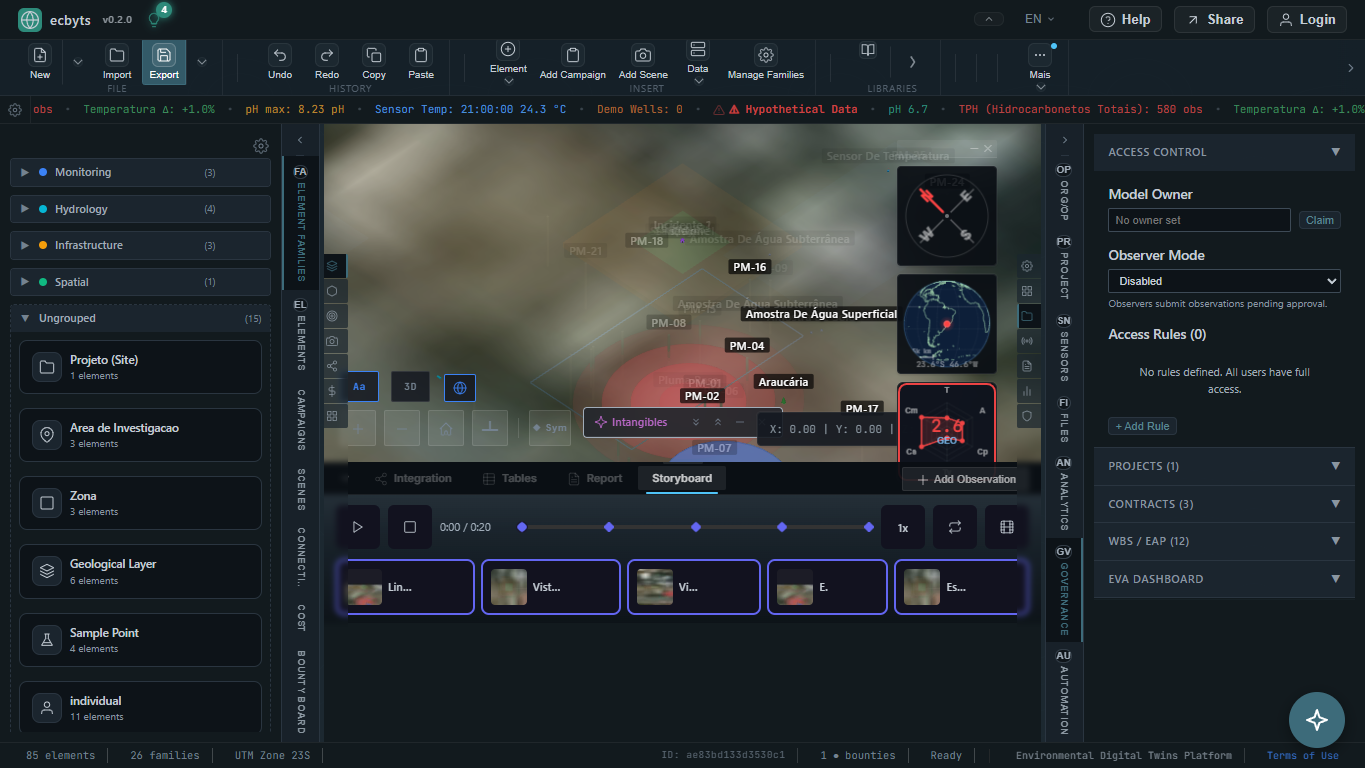Open the AI assistant sparkle button
The height and width of the screenshot is (768, 1365).
[1316, 720]
